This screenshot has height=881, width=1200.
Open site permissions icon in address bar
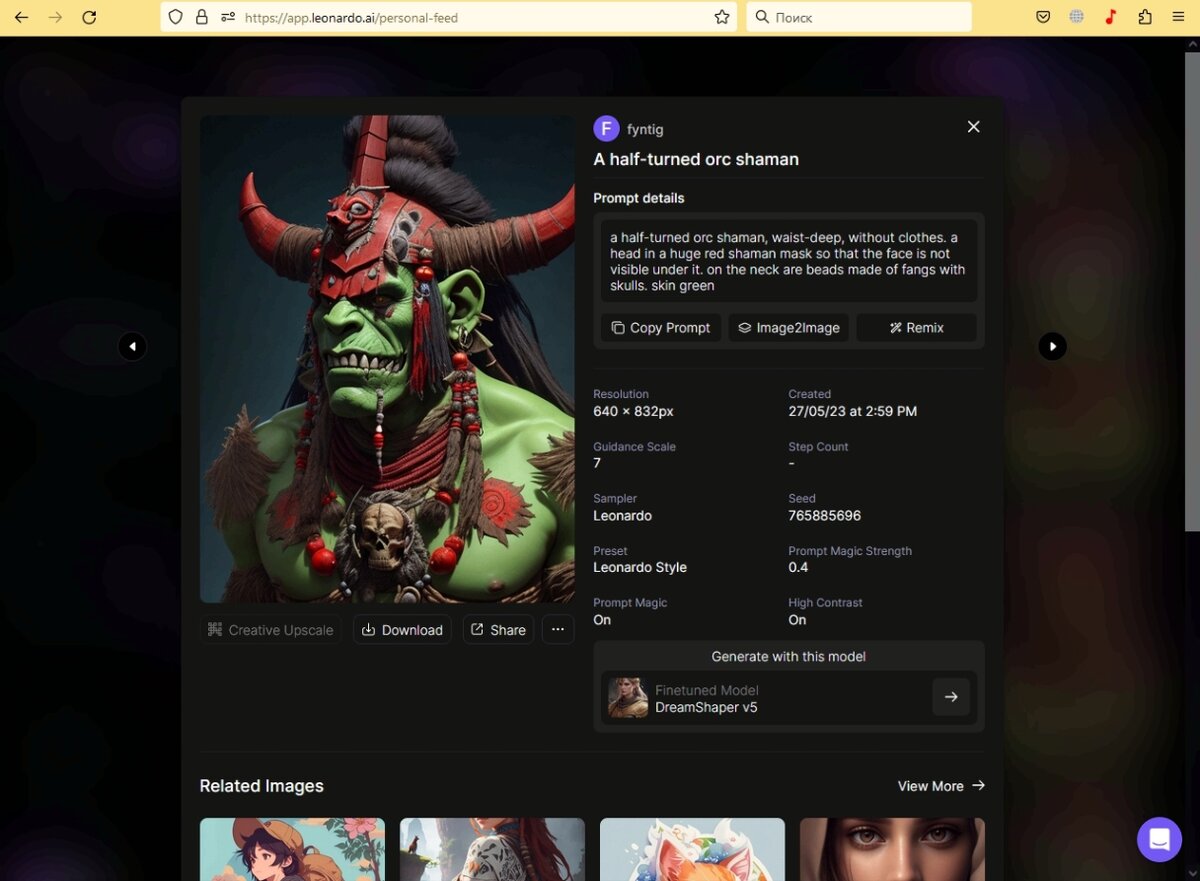(x=228, y=17)
